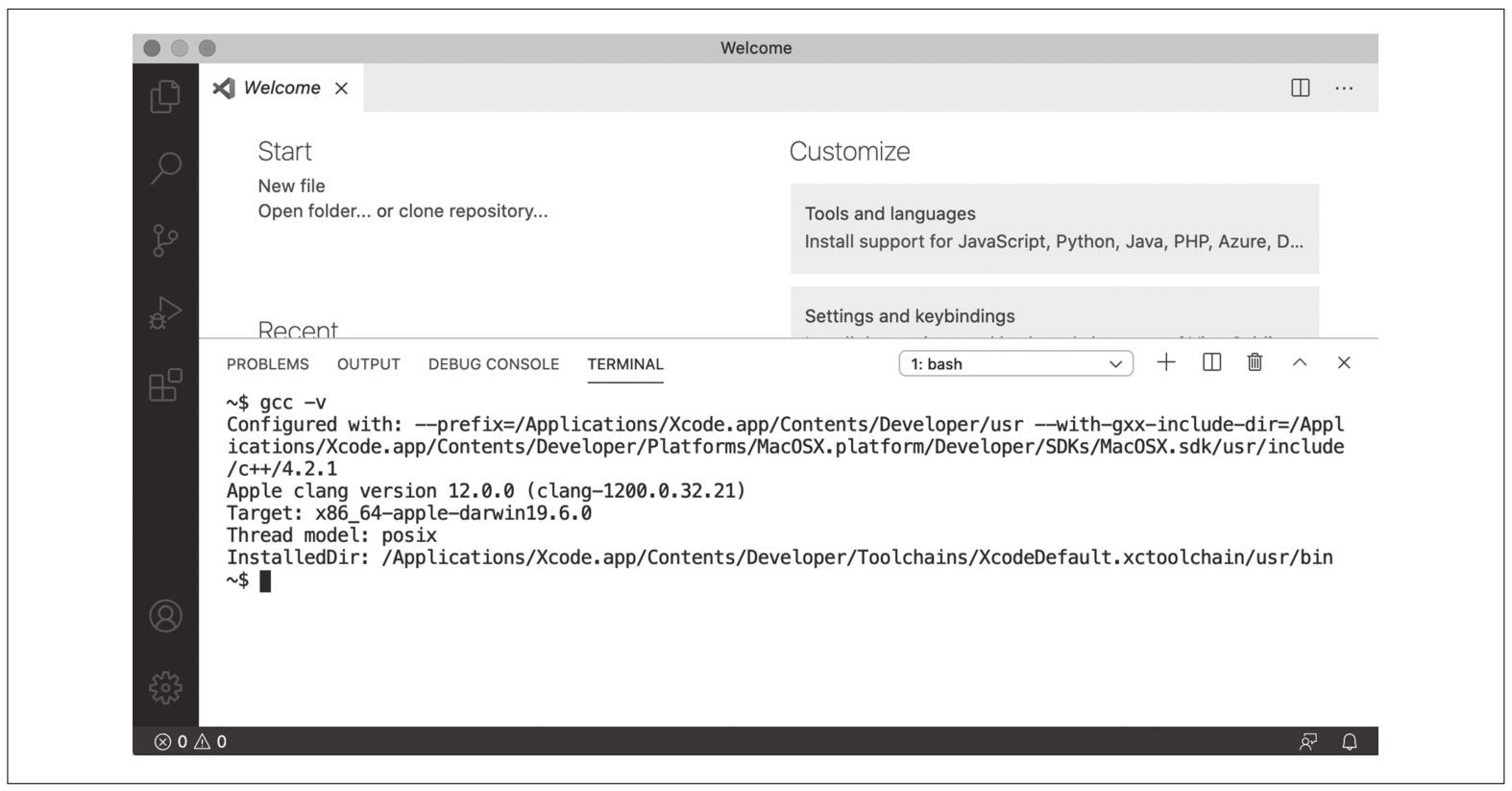The image size is (1512, 791).
Task: Click the 'Apple clang version 12.0.0' line
Action: click(x=486, y=491)
